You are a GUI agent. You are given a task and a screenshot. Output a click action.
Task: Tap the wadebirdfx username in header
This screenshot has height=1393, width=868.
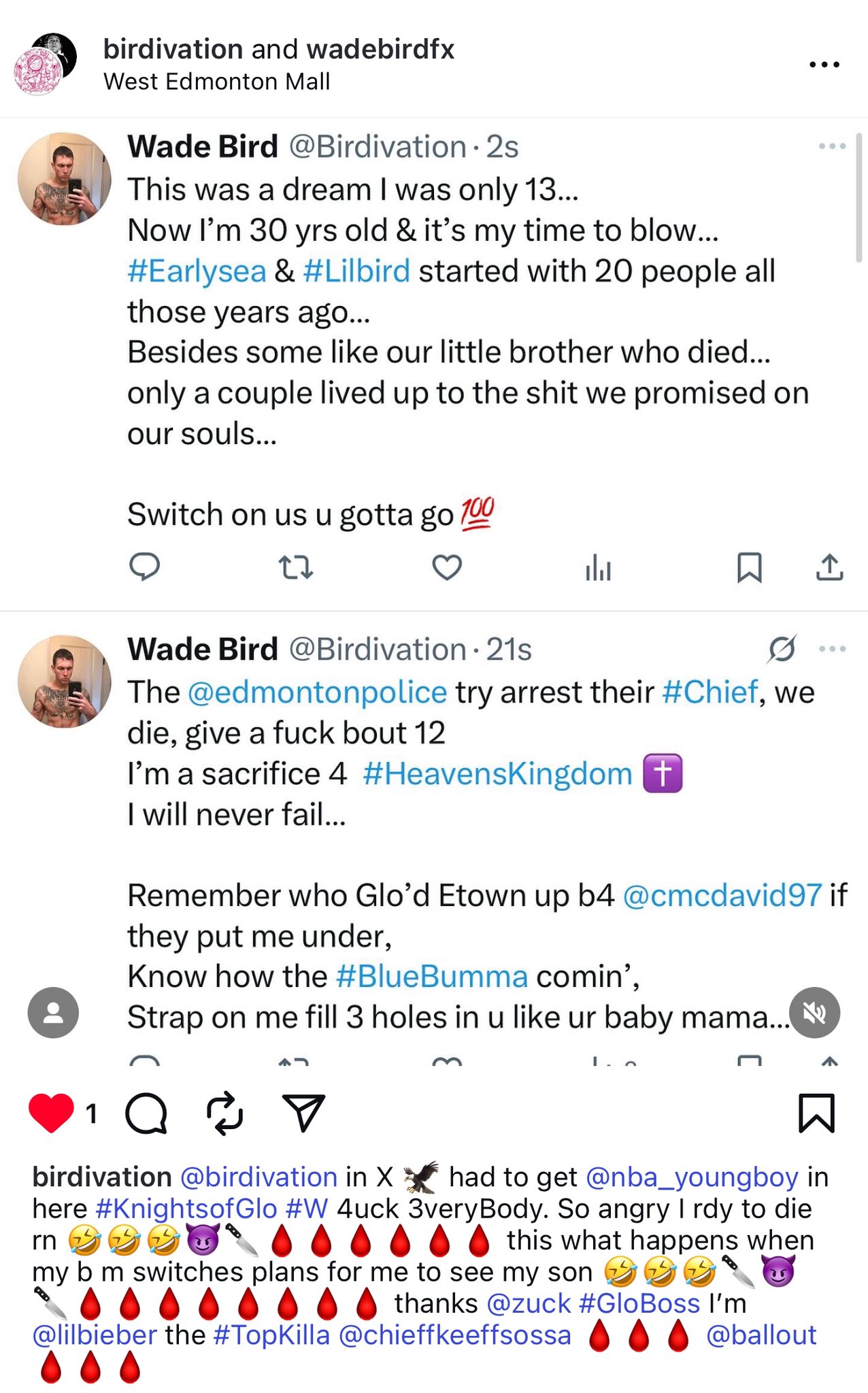[x=380, y=50]
